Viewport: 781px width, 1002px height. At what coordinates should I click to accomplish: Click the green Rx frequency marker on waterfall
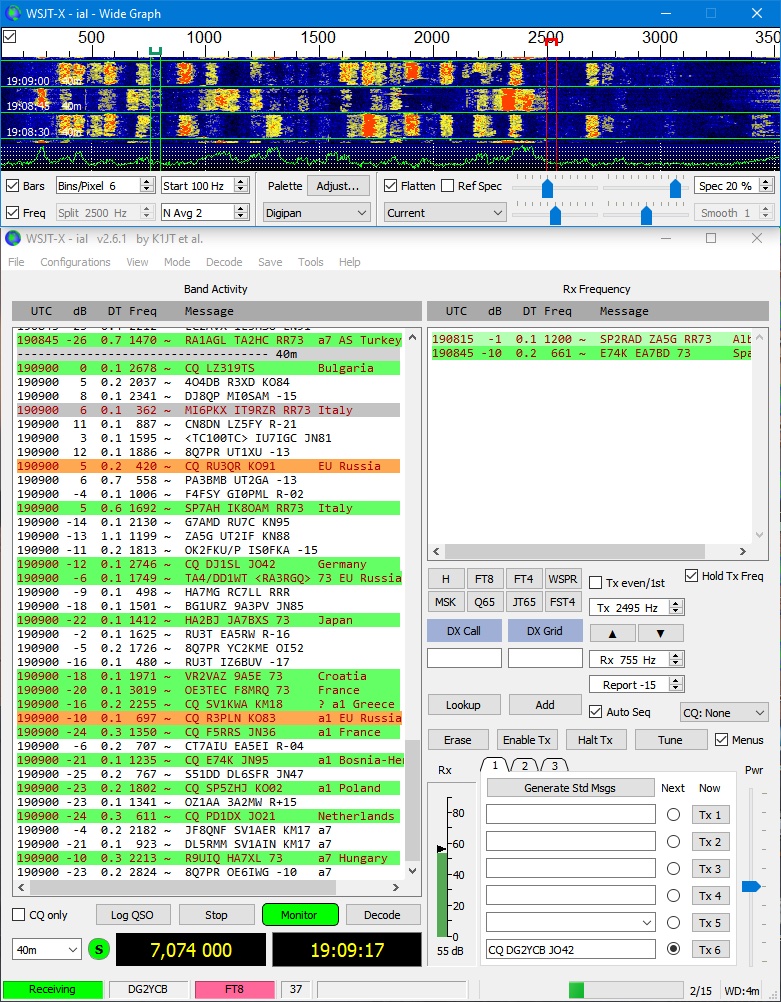point(154,50)
